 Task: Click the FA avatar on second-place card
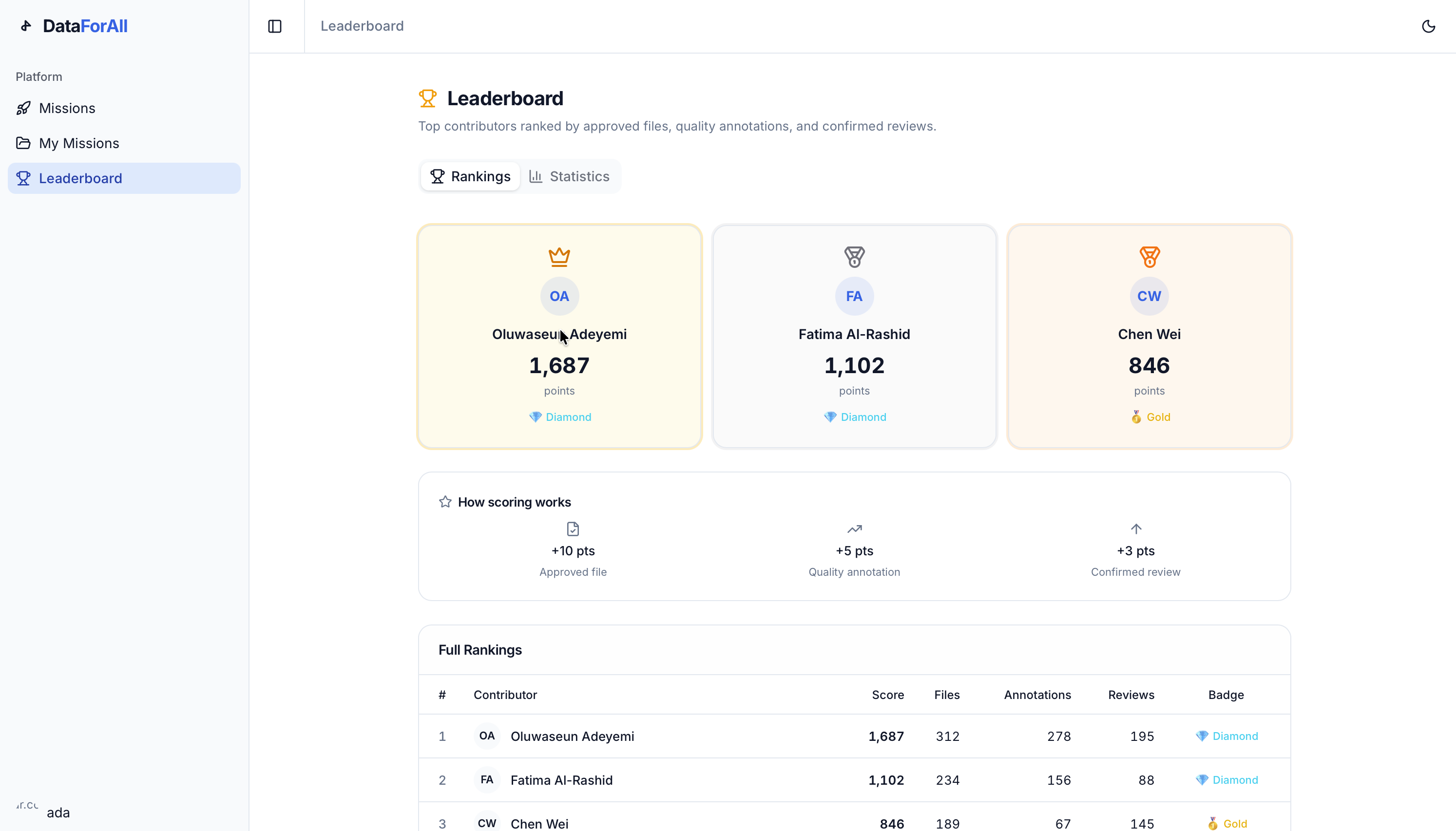pyautogui.click(x=854, y=296)
